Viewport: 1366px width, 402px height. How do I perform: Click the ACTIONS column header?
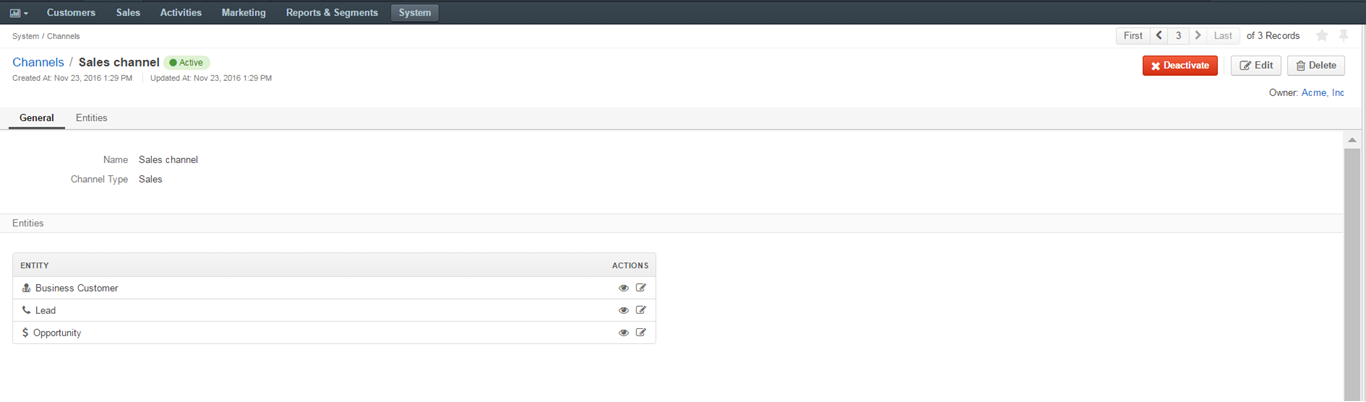(630, 265)
